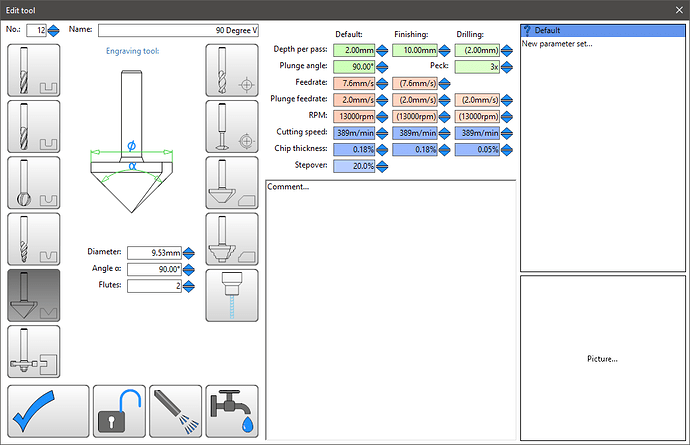Toggle the air blast spray button
The width and height of the screenshot is (690, 445).
point(175,411)
